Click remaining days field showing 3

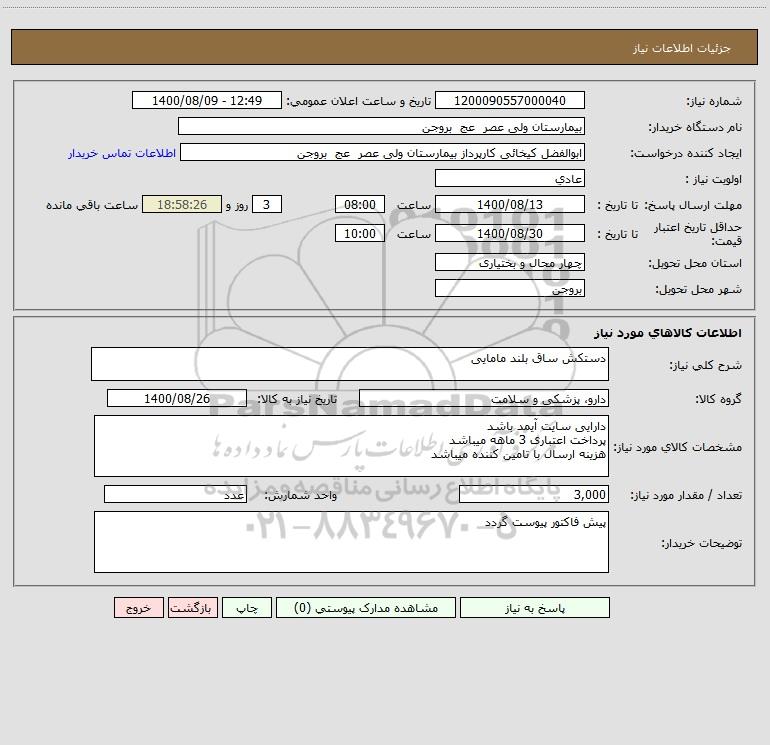(x=267, y=204)
